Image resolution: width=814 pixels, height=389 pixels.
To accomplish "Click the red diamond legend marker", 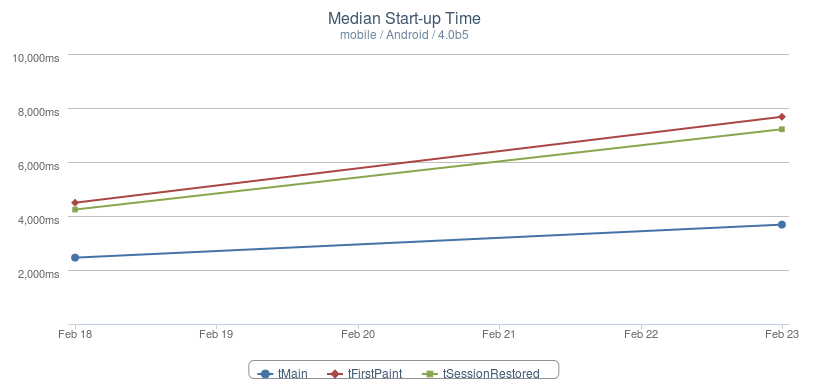I will click(x=335, y=373).
